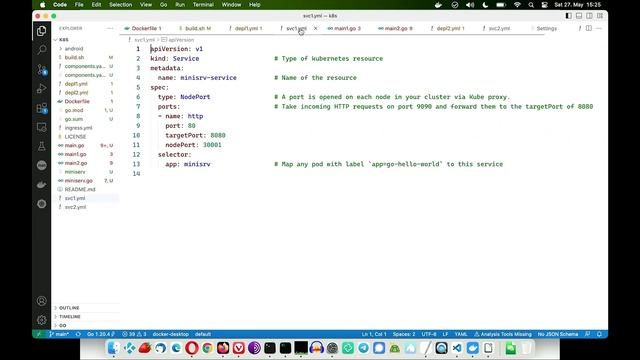
Task: Click the volume icon in menu bar
Action: pyautogui.click(x=470, y=5)
